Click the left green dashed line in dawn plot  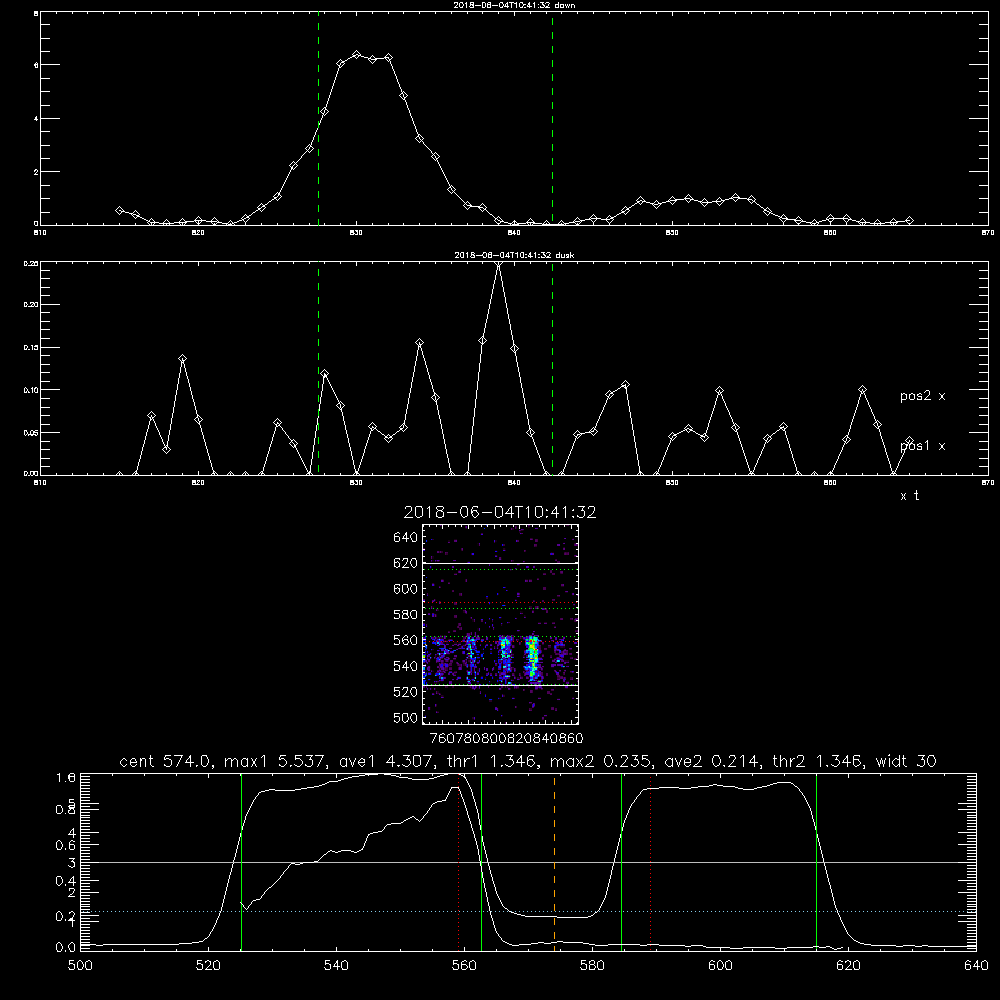(318, 121)
